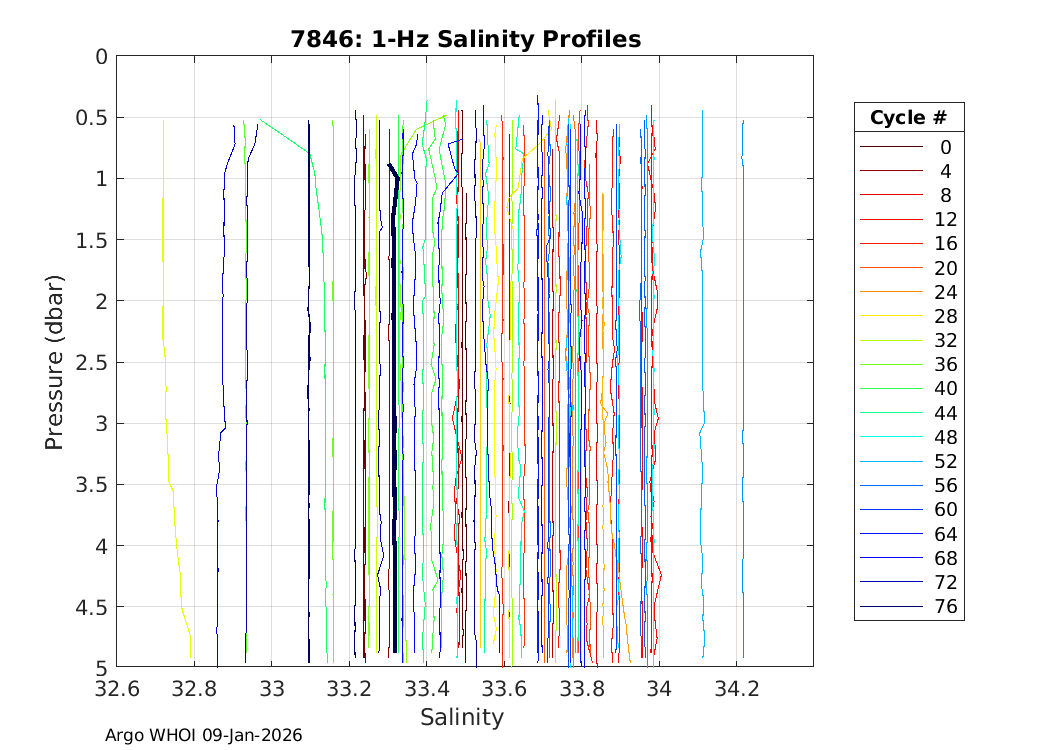The image size is (1050, 750).
Task: Click the y-axis tick label 0
Action: point(100,56)
